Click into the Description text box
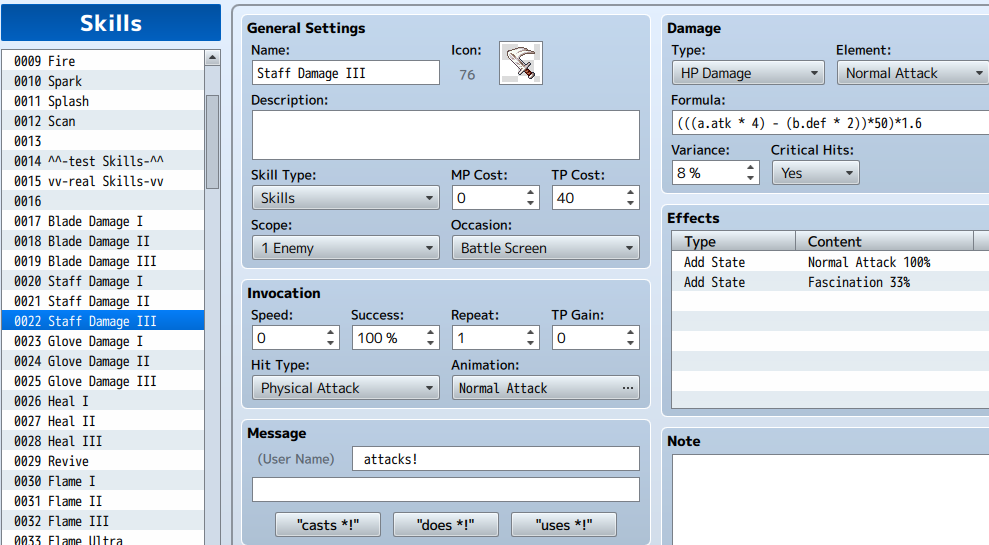989x545 pixels. [x=445, y=135]
